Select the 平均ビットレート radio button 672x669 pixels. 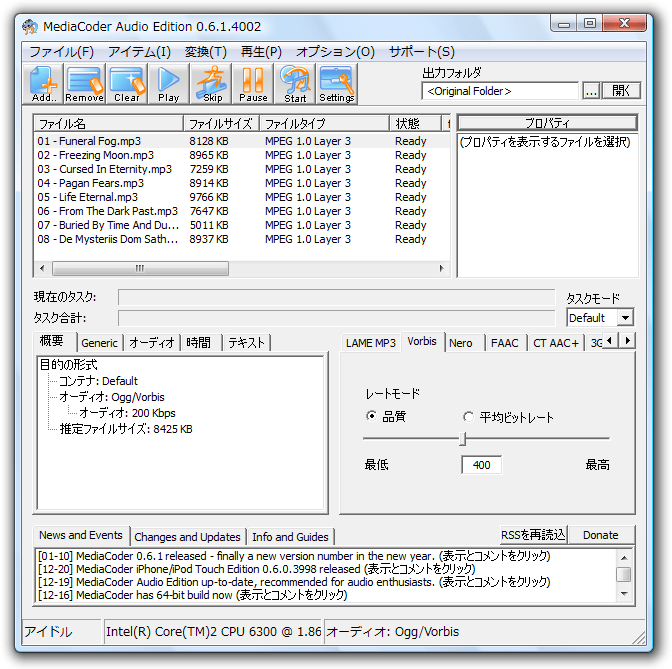pyautogui.click(x=468, y=417)
